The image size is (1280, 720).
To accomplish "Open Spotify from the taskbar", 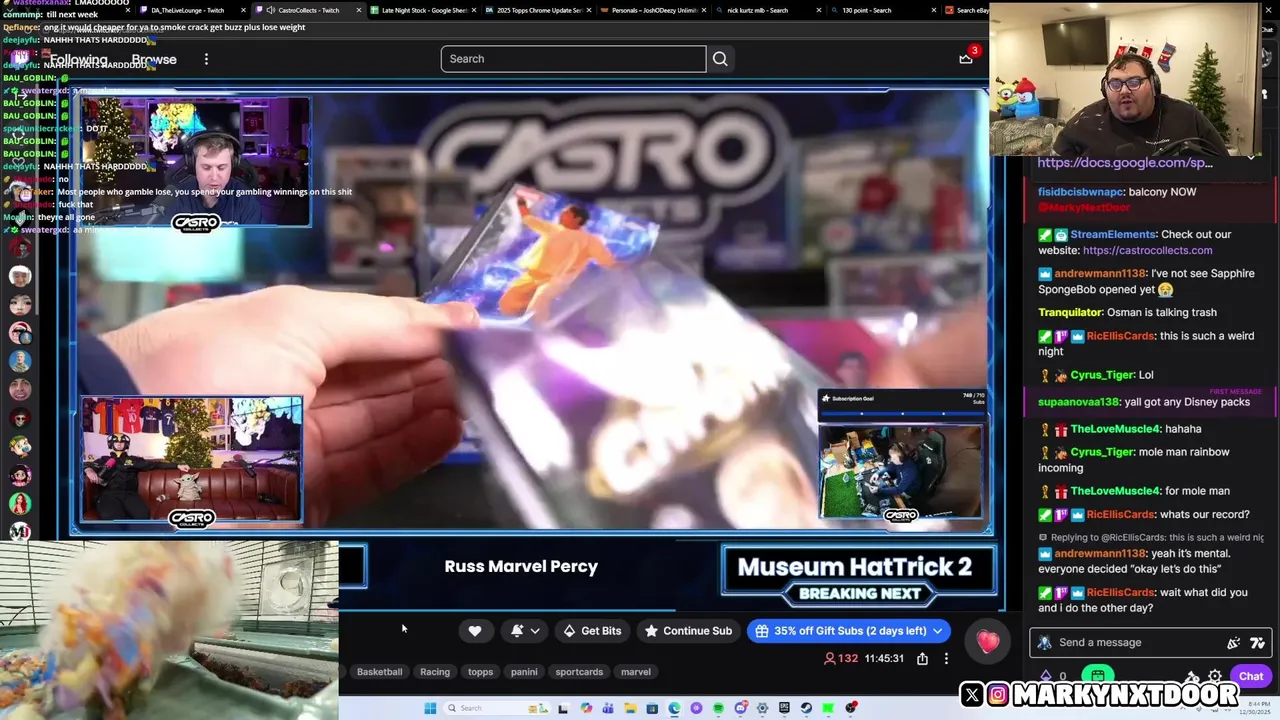I will coord(718,708).
